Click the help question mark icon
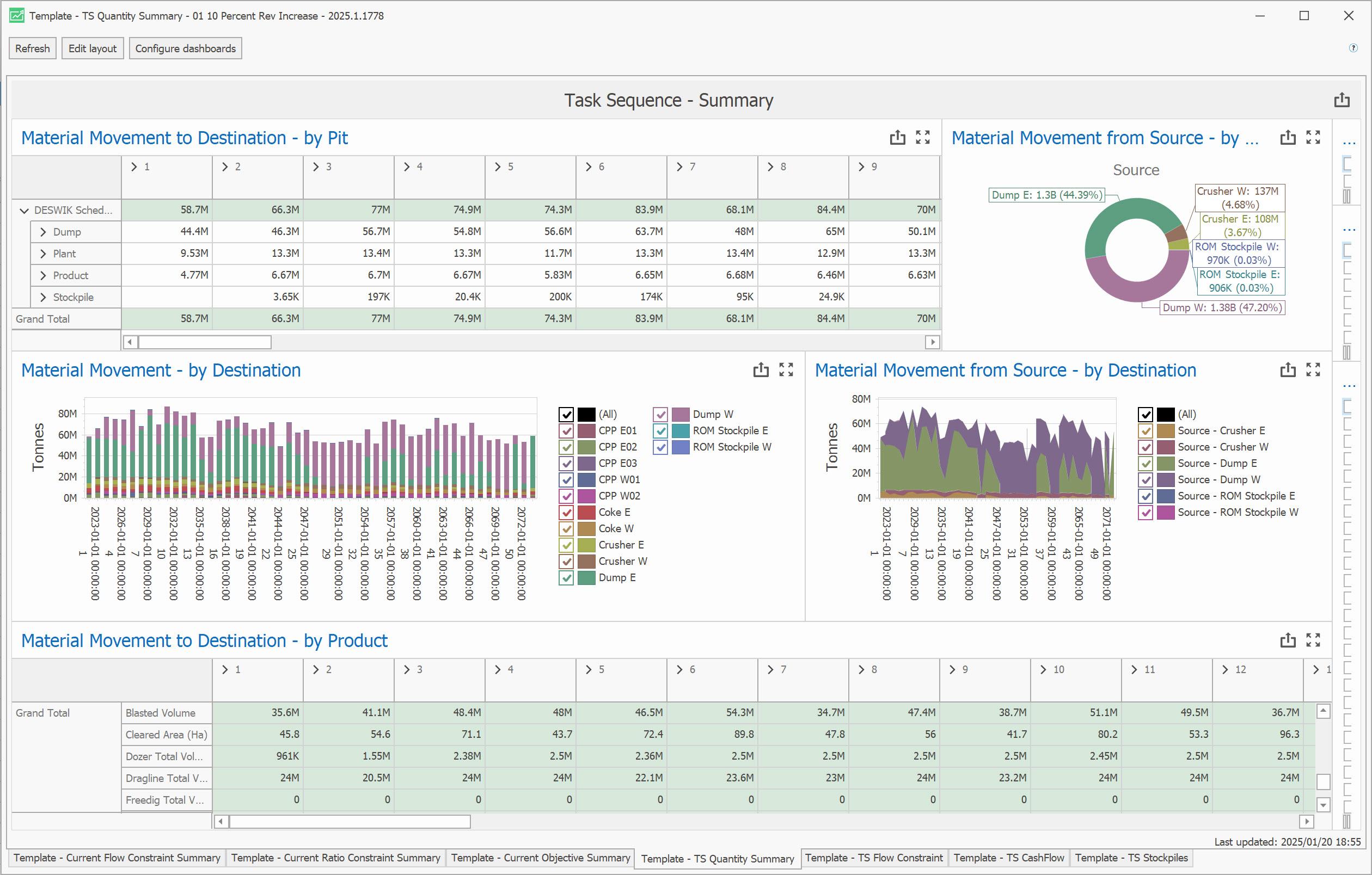1372x875 pixels. 1353,48
